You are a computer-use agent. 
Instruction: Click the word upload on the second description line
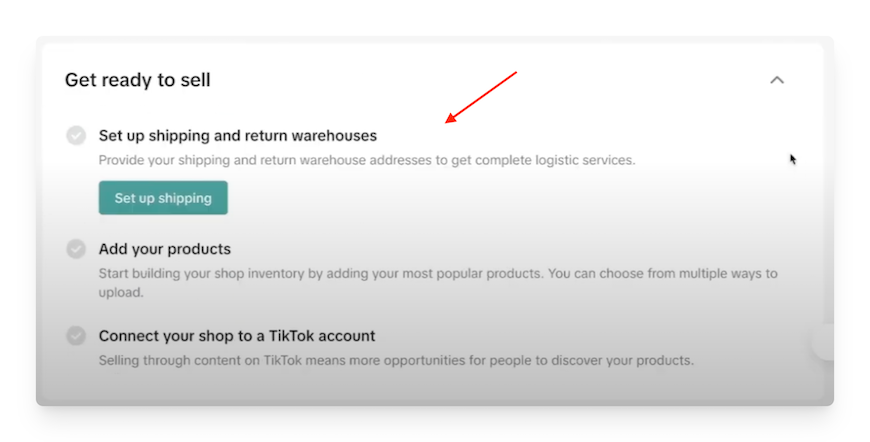click(x=121, y=293)
